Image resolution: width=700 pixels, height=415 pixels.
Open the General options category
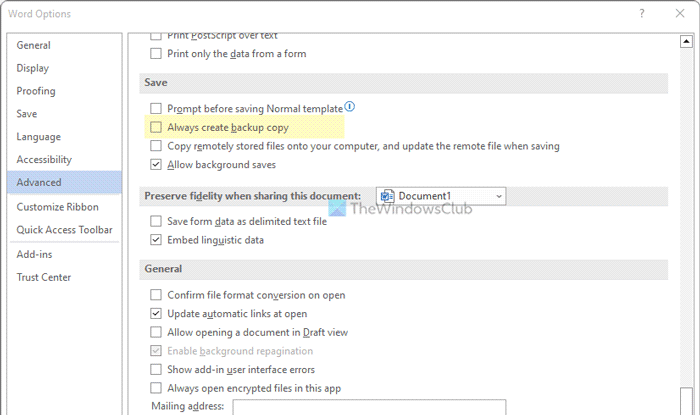[64, 46]
